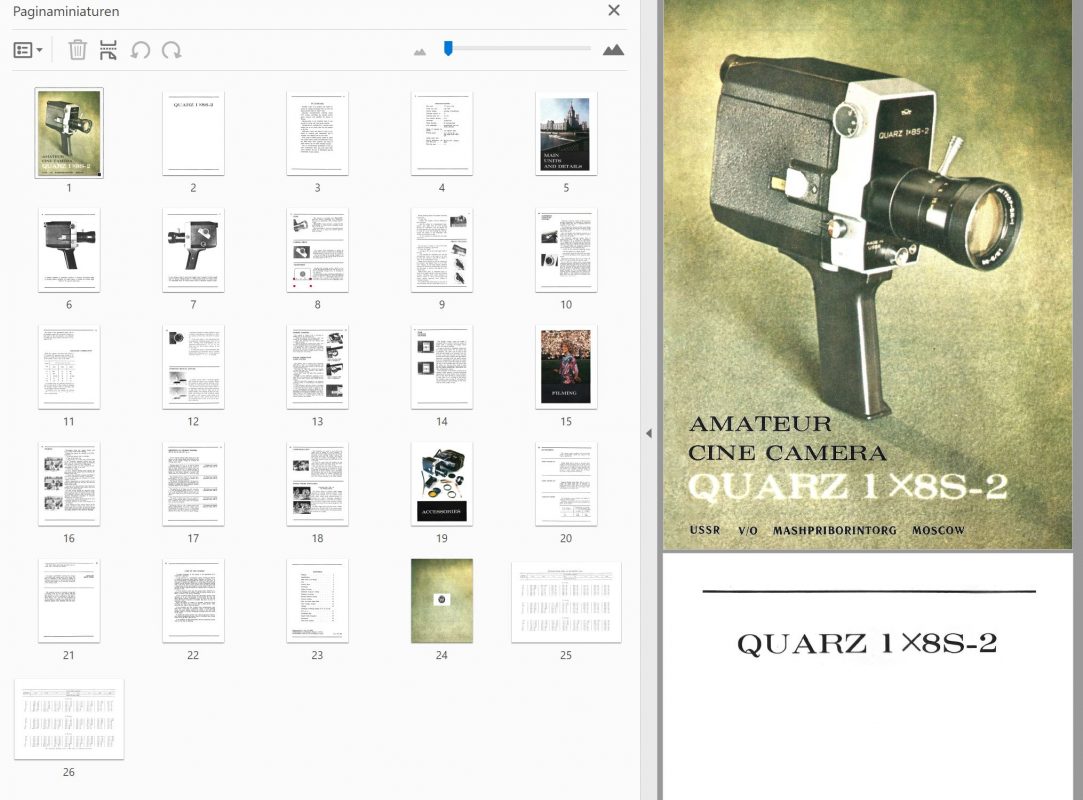Rotate pages clockwise
Image resolution: width=1083 pixels, height=800 pixels.
pyautogui.click(x=172, y=50)
